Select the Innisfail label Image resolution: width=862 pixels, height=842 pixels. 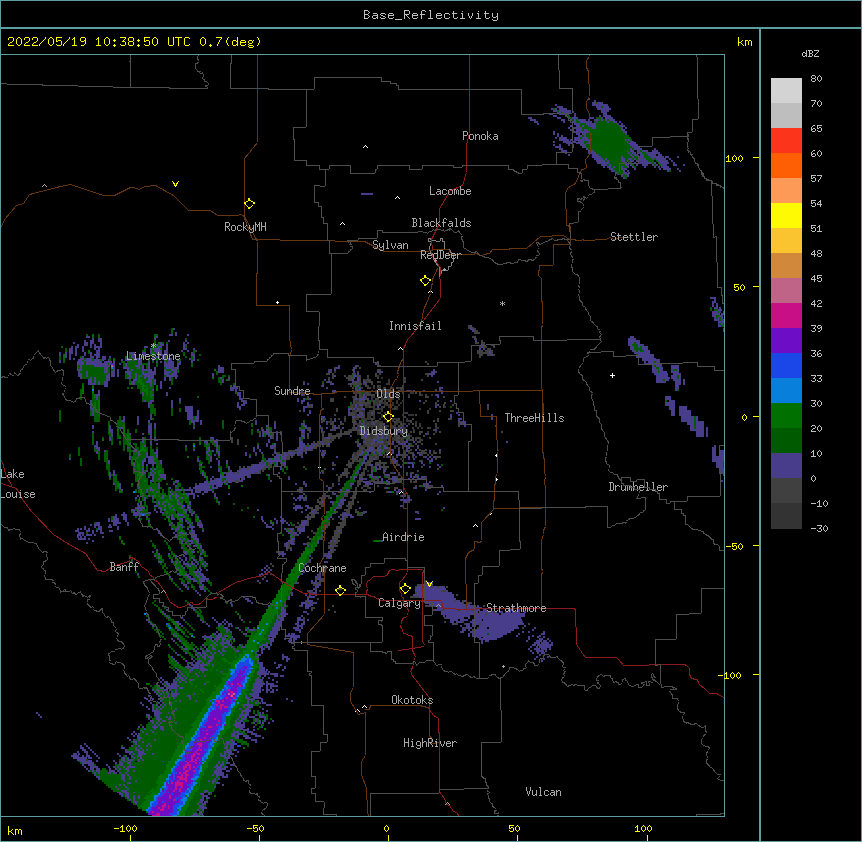point(415,326)
